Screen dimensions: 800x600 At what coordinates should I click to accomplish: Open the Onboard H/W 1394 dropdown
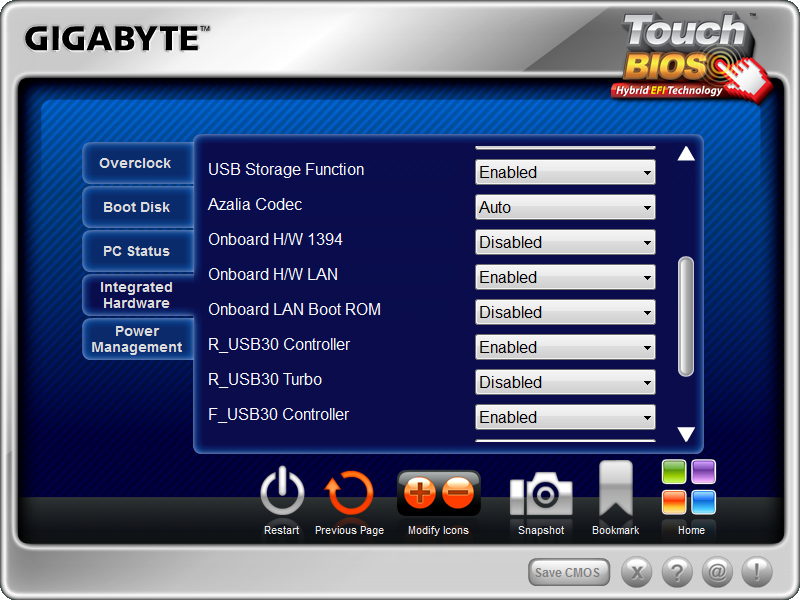click(x=565, y=242)
